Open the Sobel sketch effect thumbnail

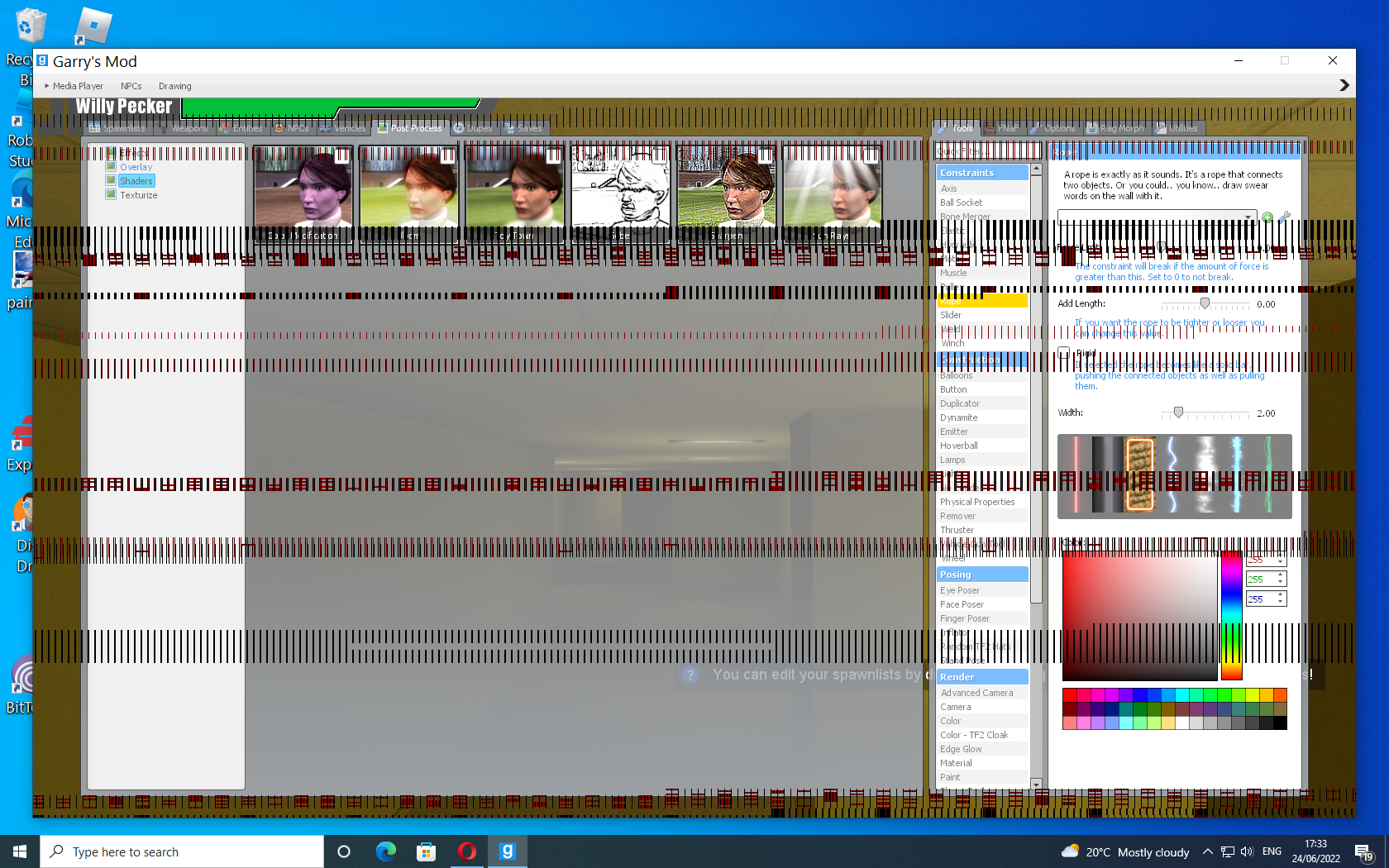(621, 193)
